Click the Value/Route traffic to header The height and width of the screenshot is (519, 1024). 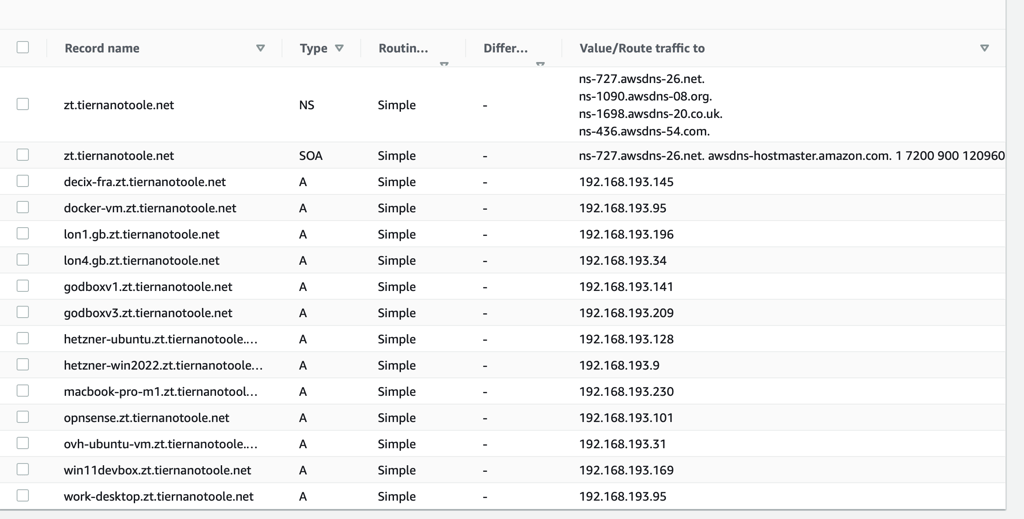coord(642,48)
